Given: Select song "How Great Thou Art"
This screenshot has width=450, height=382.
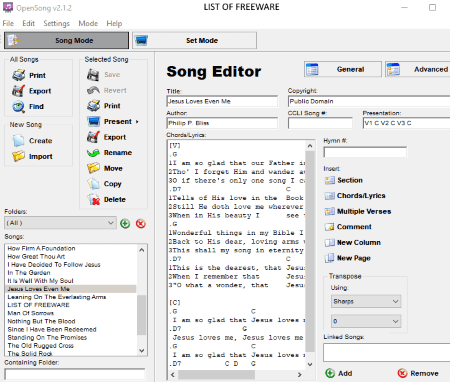Looking at the screenshot, I should [x=36, y=256].
